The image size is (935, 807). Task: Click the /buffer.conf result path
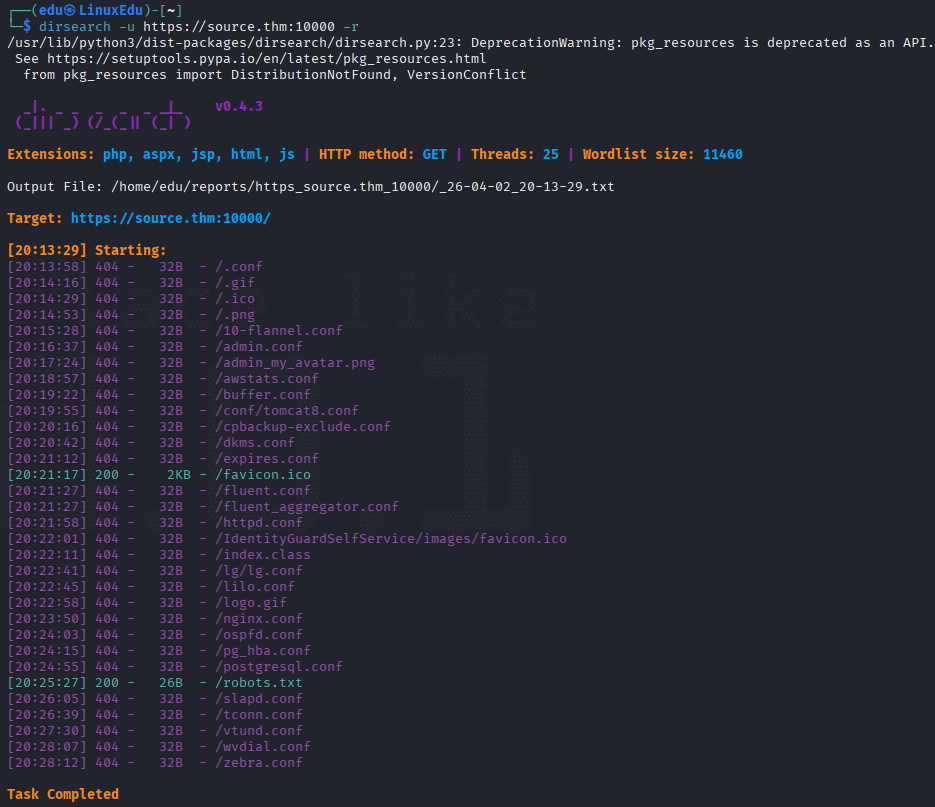[263, 395]
